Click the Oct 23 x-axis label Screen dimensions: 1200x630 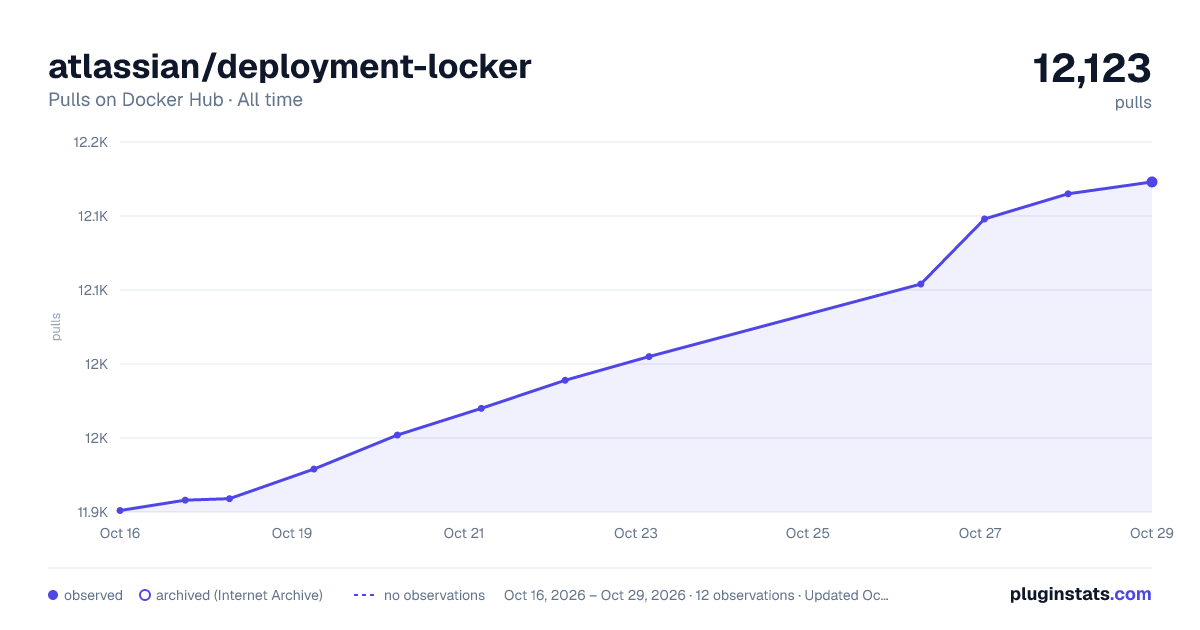636,533
